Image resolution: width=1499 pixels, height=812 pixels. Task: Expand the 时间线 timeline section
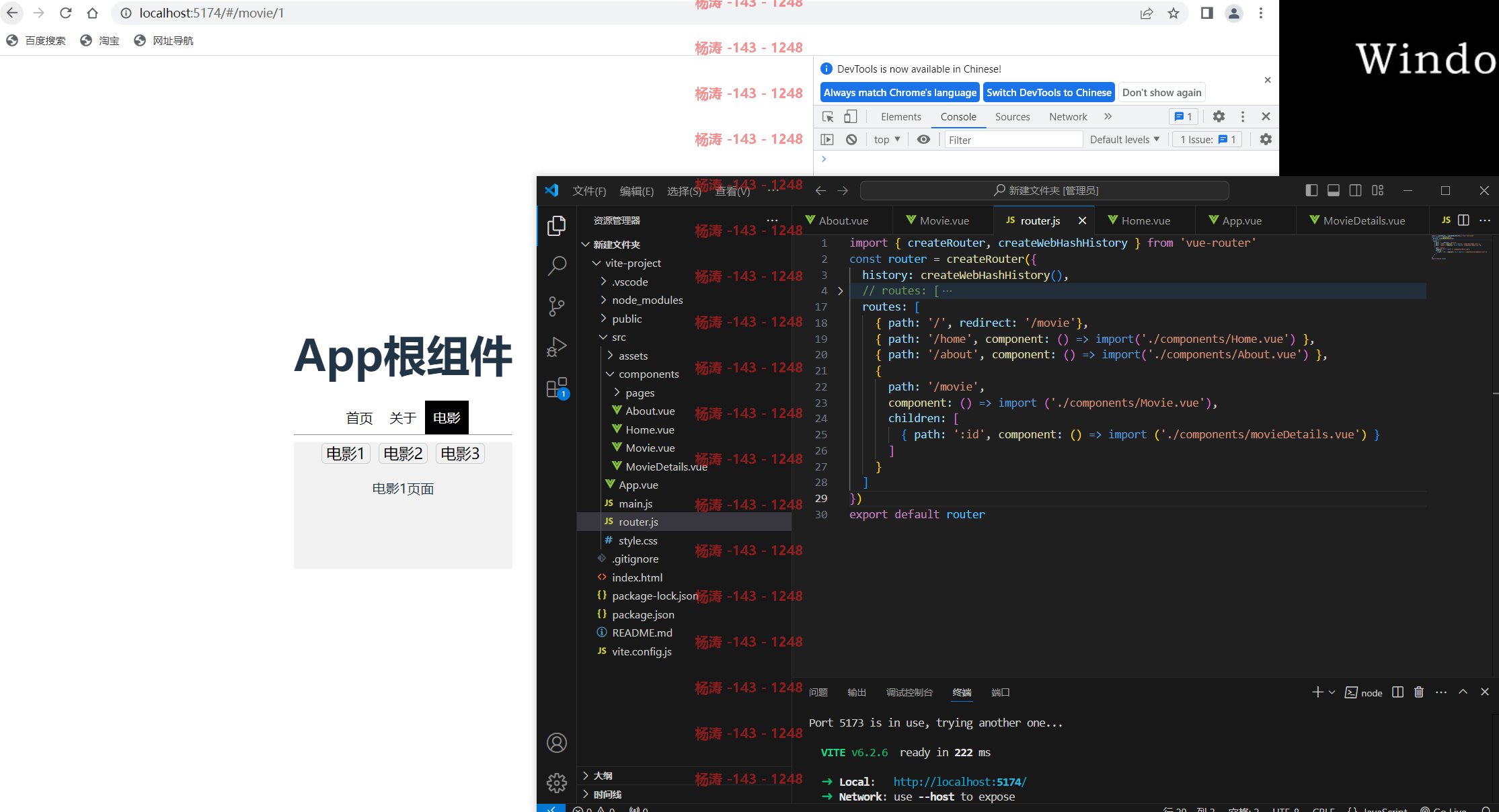(x=684, y=794)
